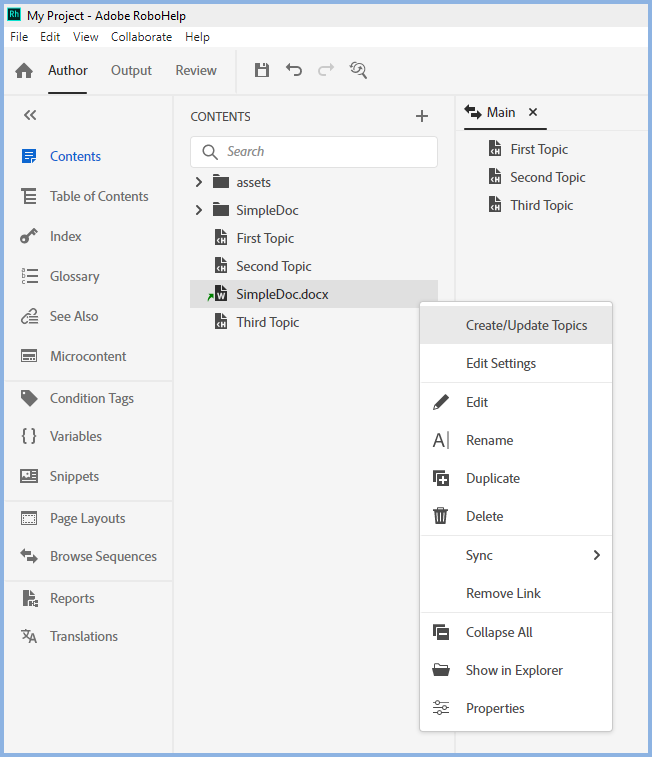Open the Translations panel
The height and width of the screenshot is (757, 652).
coord(83,636)
